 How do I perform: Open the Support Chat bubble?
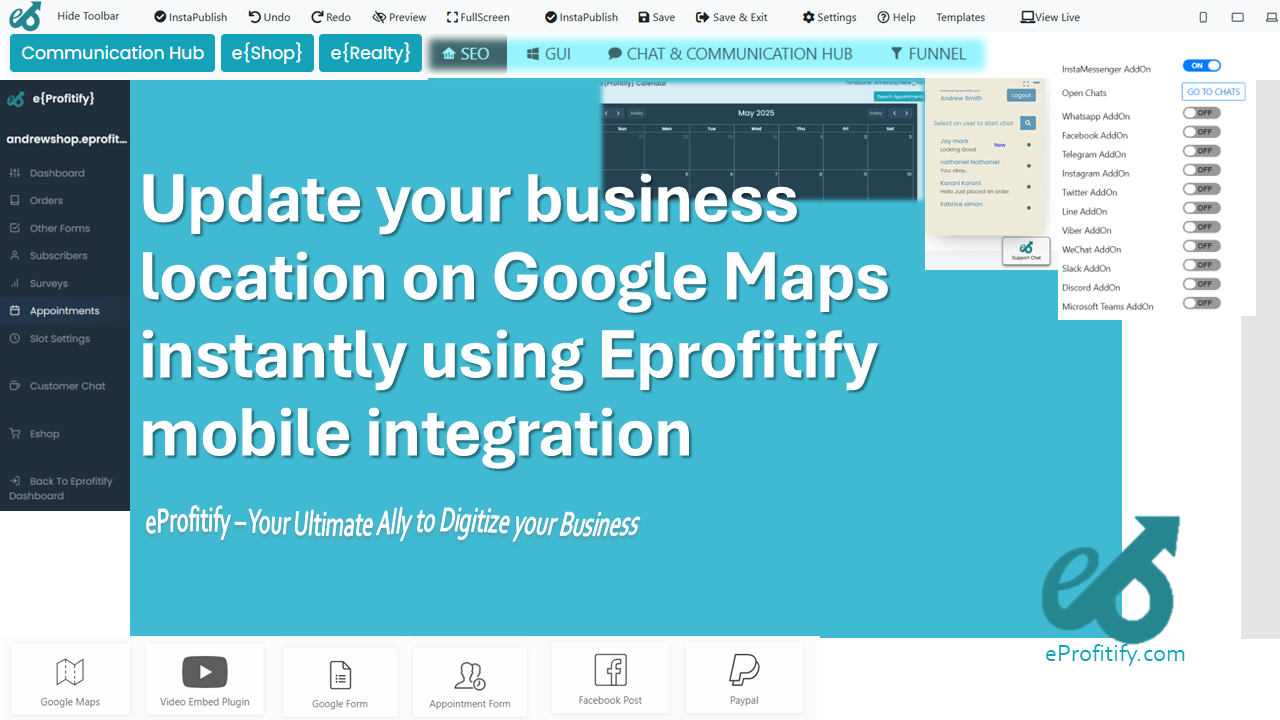coord(1026,251)
